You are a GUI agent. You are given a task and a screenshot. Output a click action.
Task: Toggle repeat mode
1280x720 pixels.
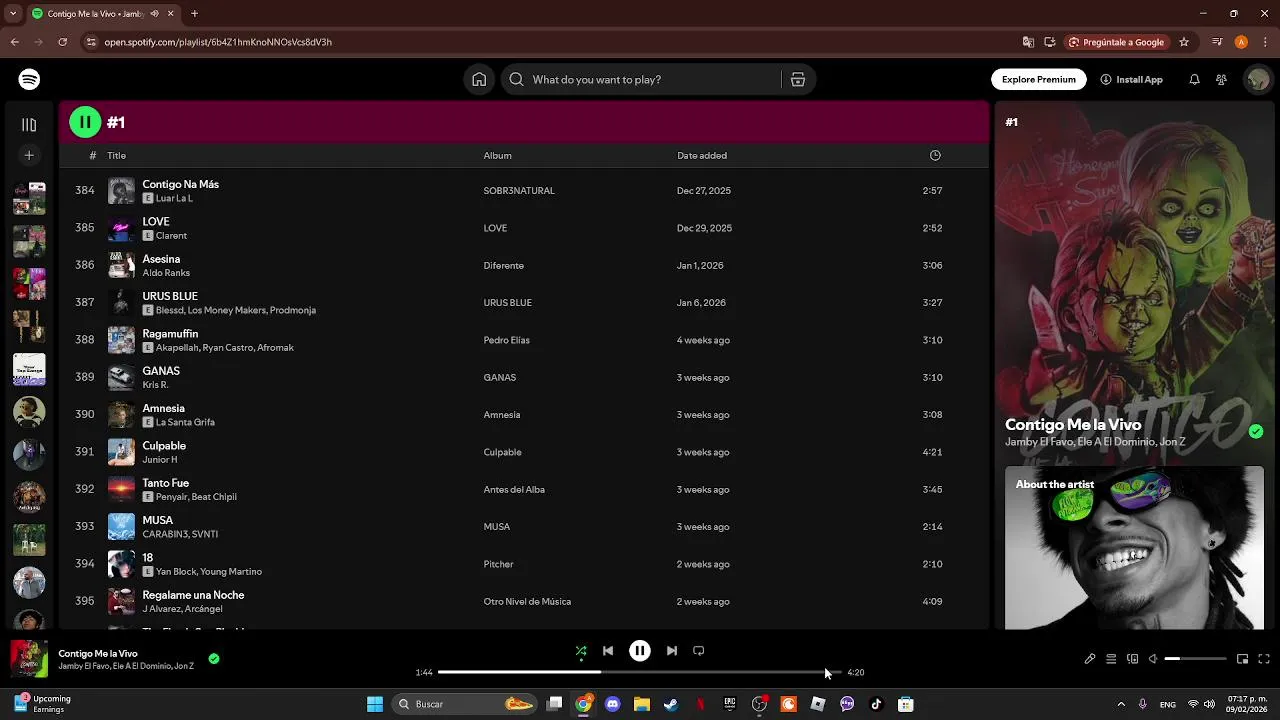pyautogui.click(x=699, y=651)
